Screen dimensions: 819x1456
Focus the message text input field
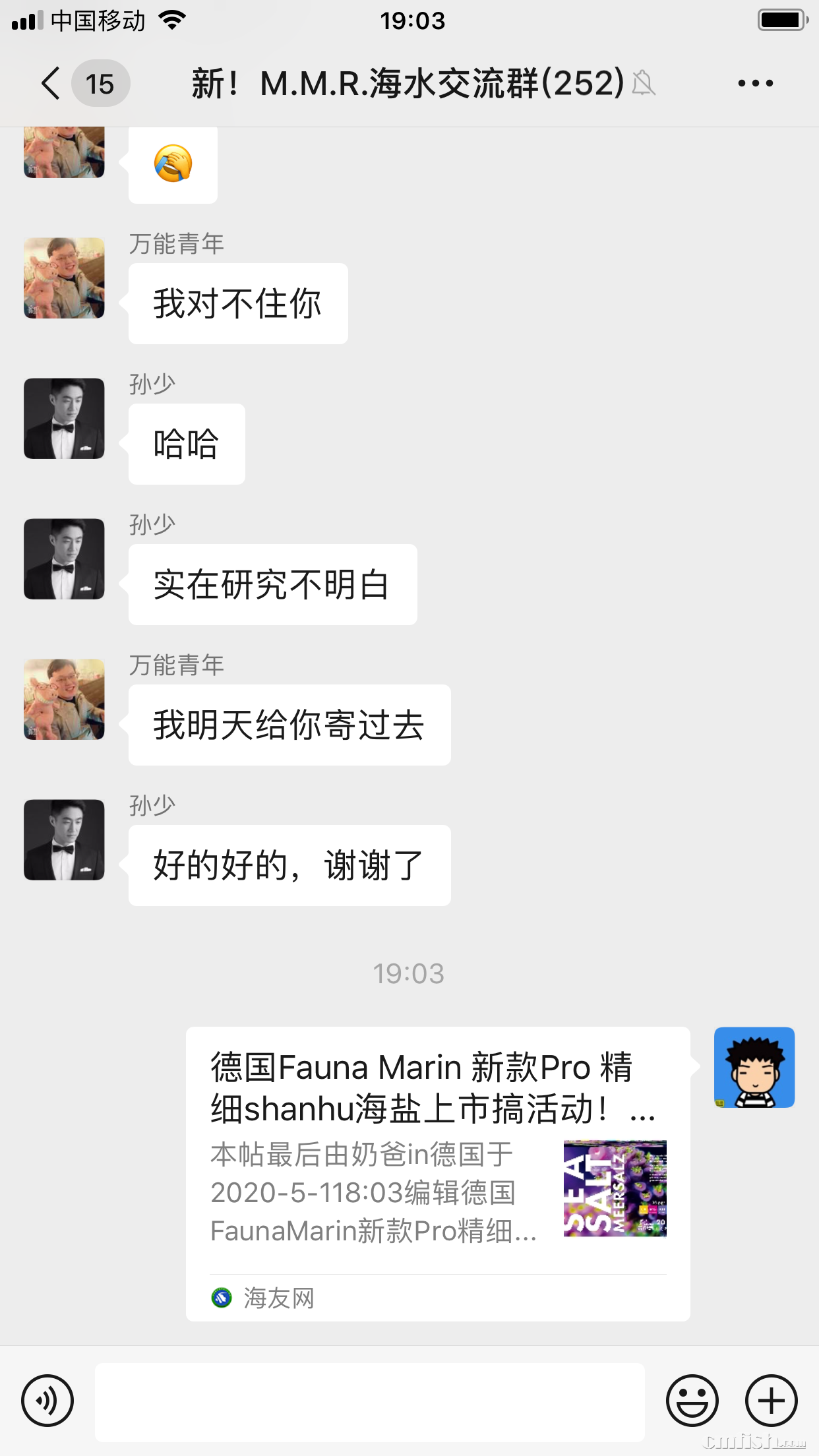click(x=369, y=1402)
